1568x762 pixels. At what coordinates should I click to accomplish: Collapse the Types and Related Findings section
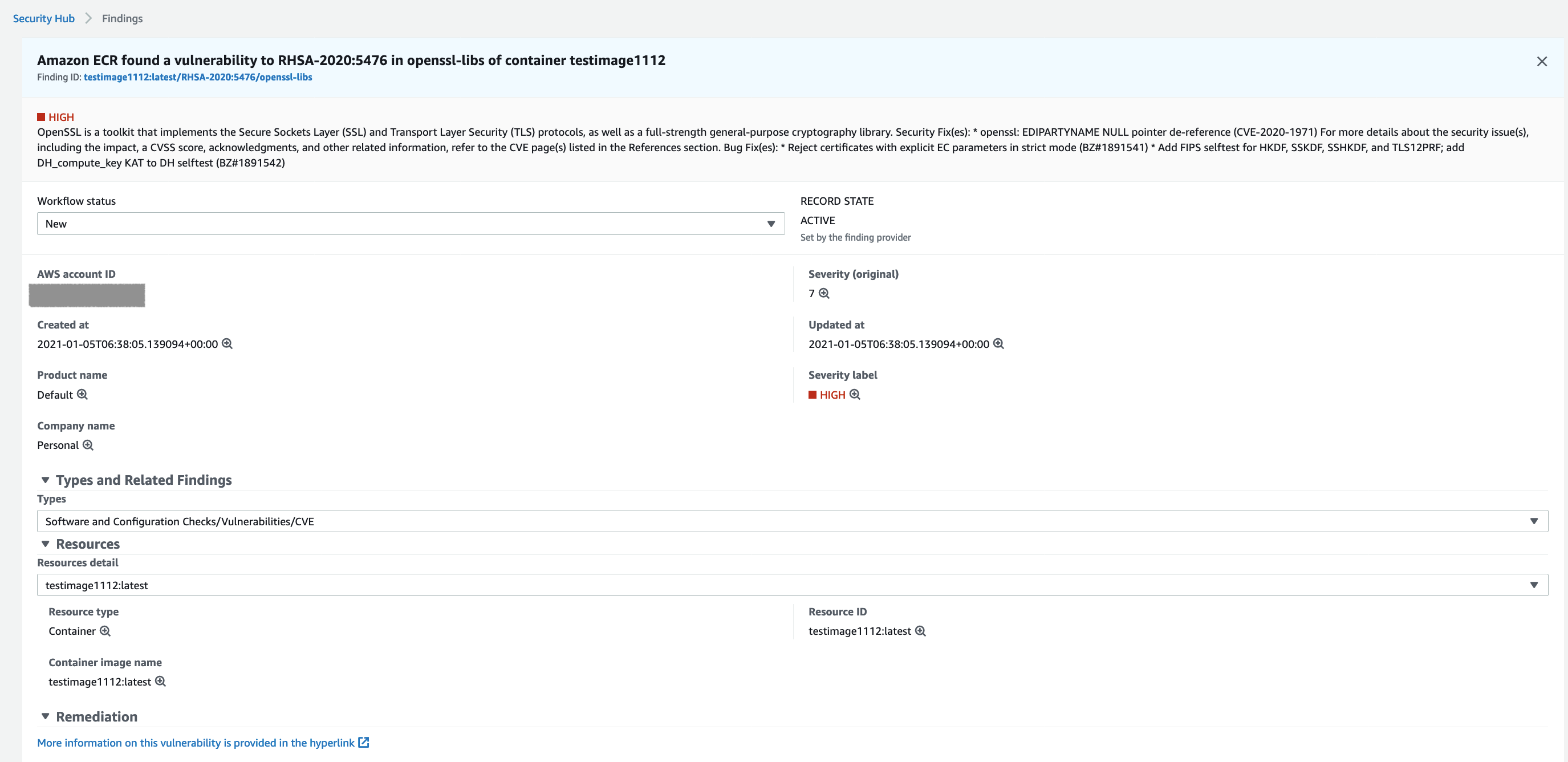pyautogui.click(x=45, y=480)
